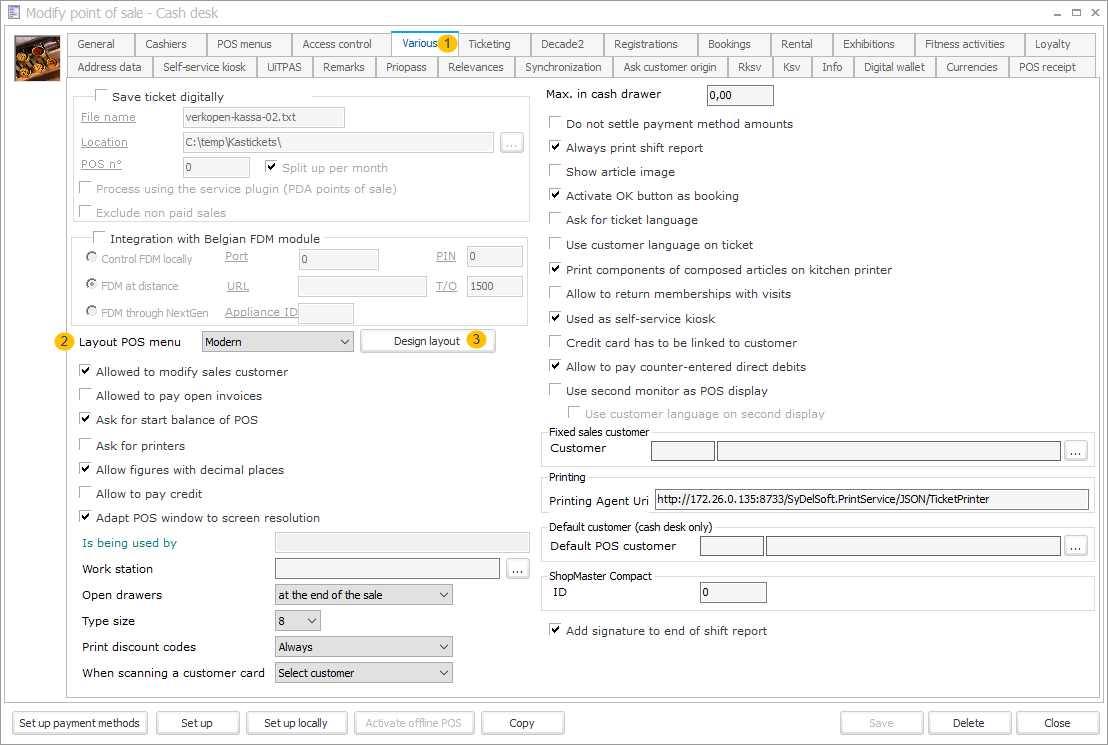
Task: Click the Design layout button
Action: (x=427, y=341)
